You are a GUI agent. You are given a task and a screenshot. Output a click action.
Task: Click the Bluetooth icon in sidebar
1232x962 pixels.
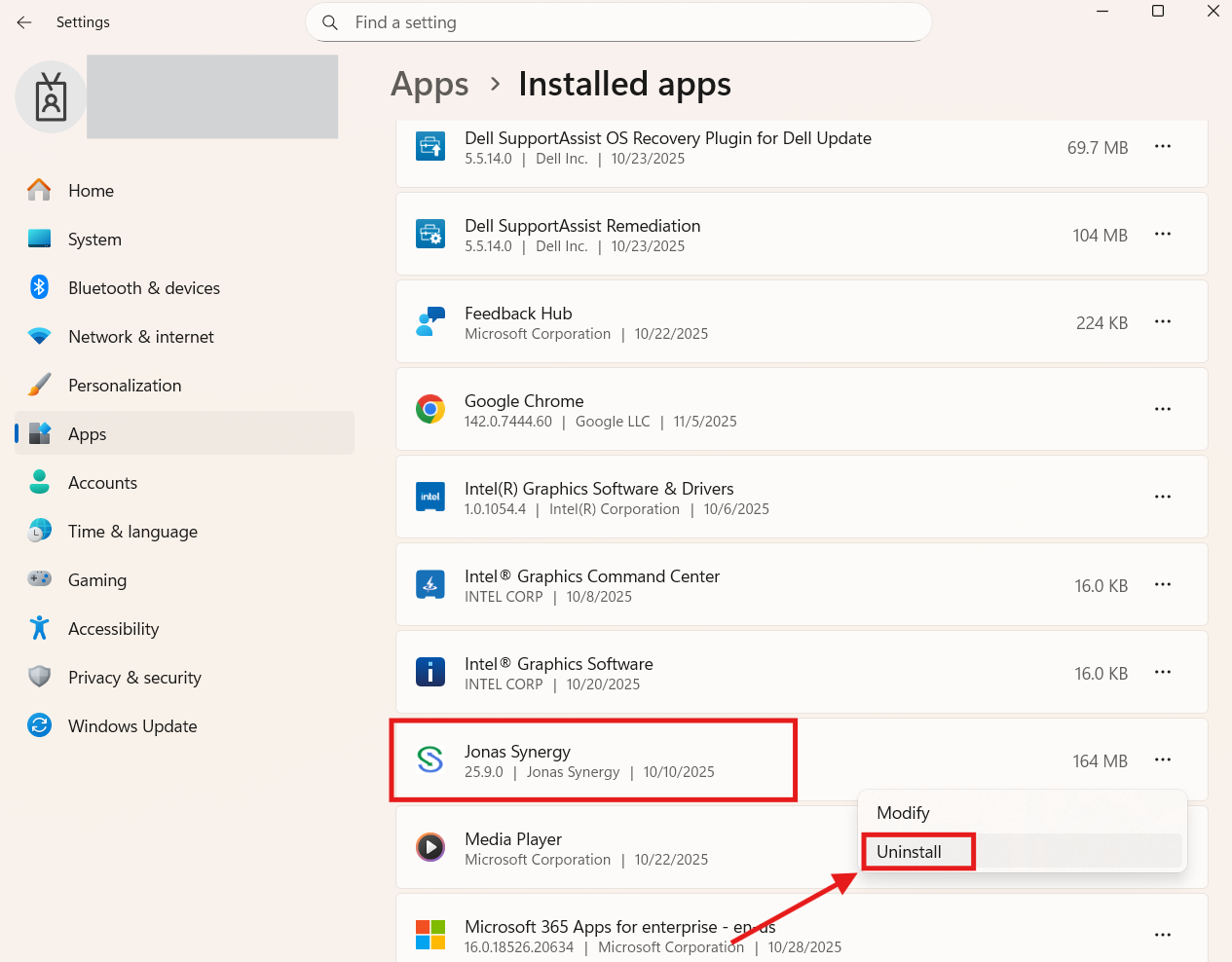coord(39,287)
